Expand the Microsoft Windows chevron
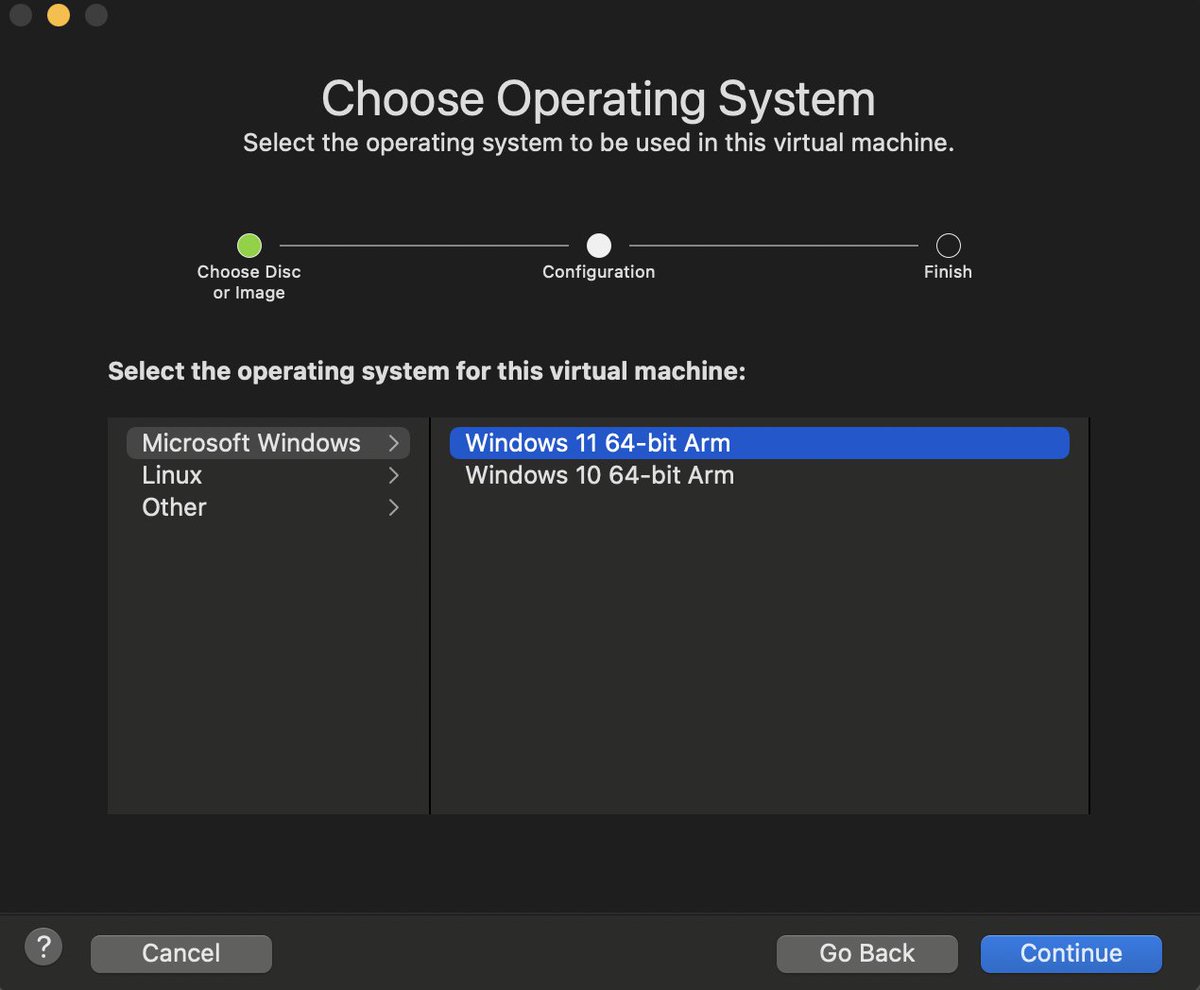Viewport: 1200px width, 990px height. (x=394, y=443)
